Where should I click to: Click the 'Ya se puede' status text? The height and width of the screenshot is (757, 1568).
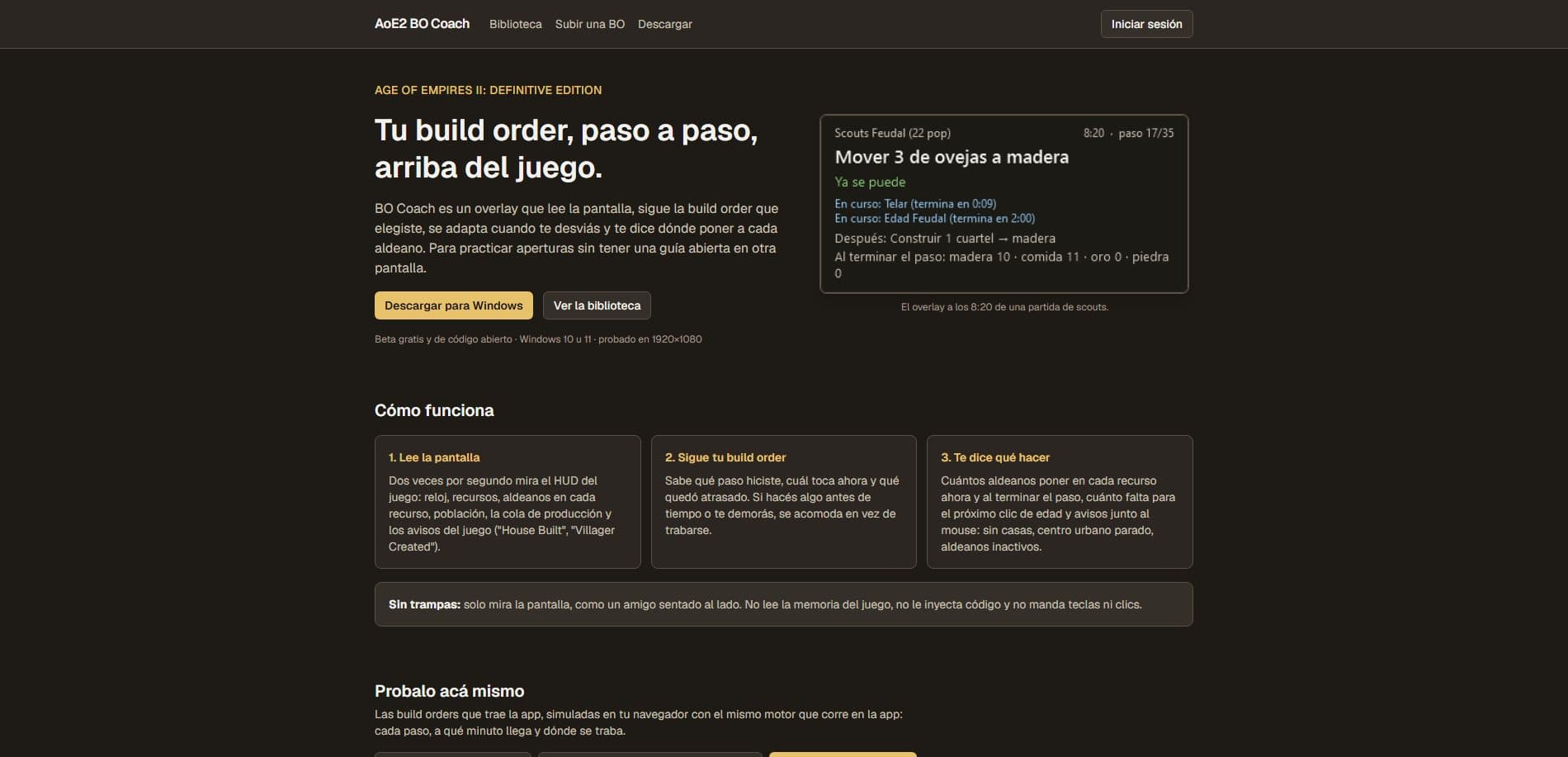870,182
